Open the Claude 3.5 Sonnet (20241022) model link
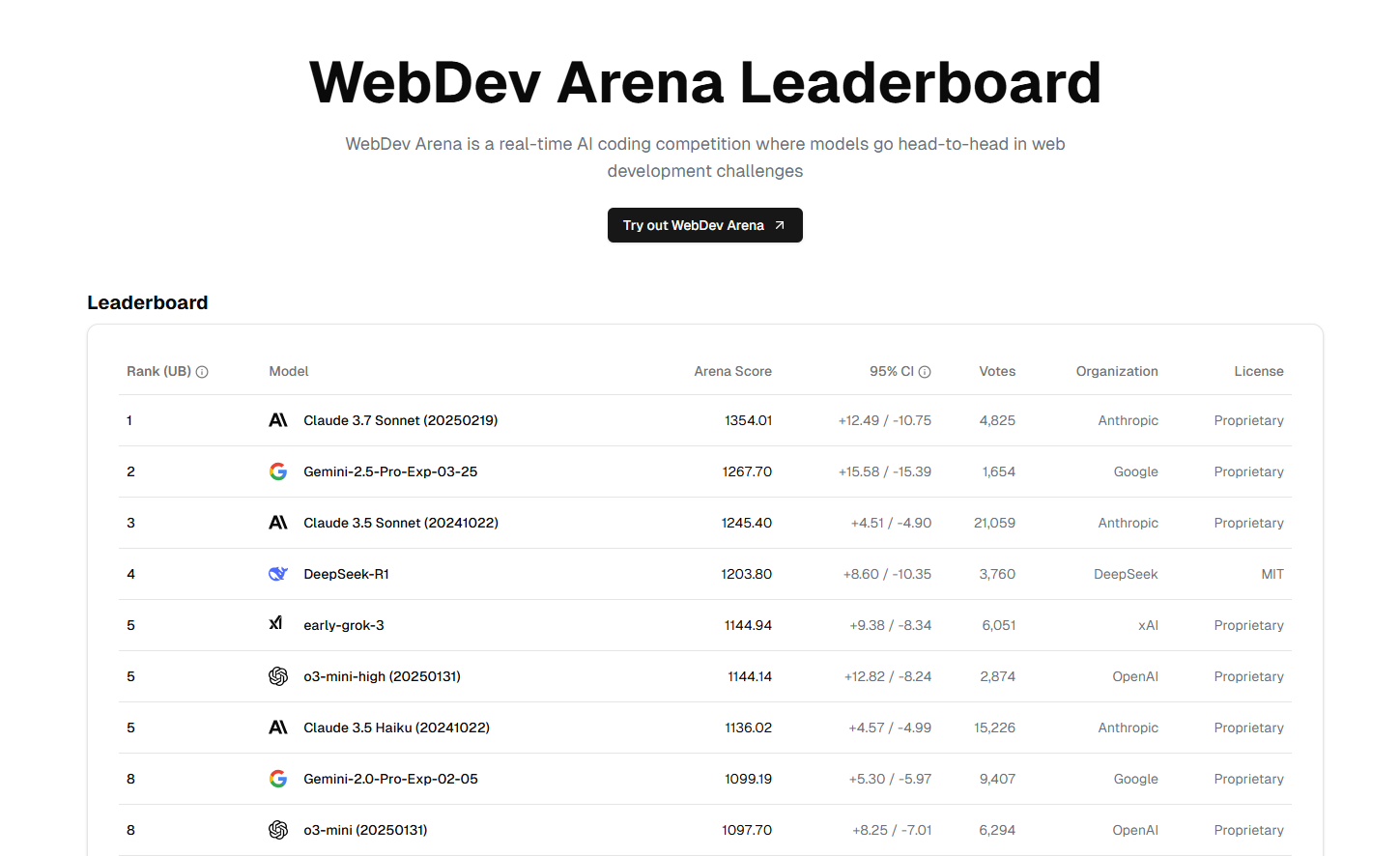The image size is (1400, 856). [x=401, y=523]
